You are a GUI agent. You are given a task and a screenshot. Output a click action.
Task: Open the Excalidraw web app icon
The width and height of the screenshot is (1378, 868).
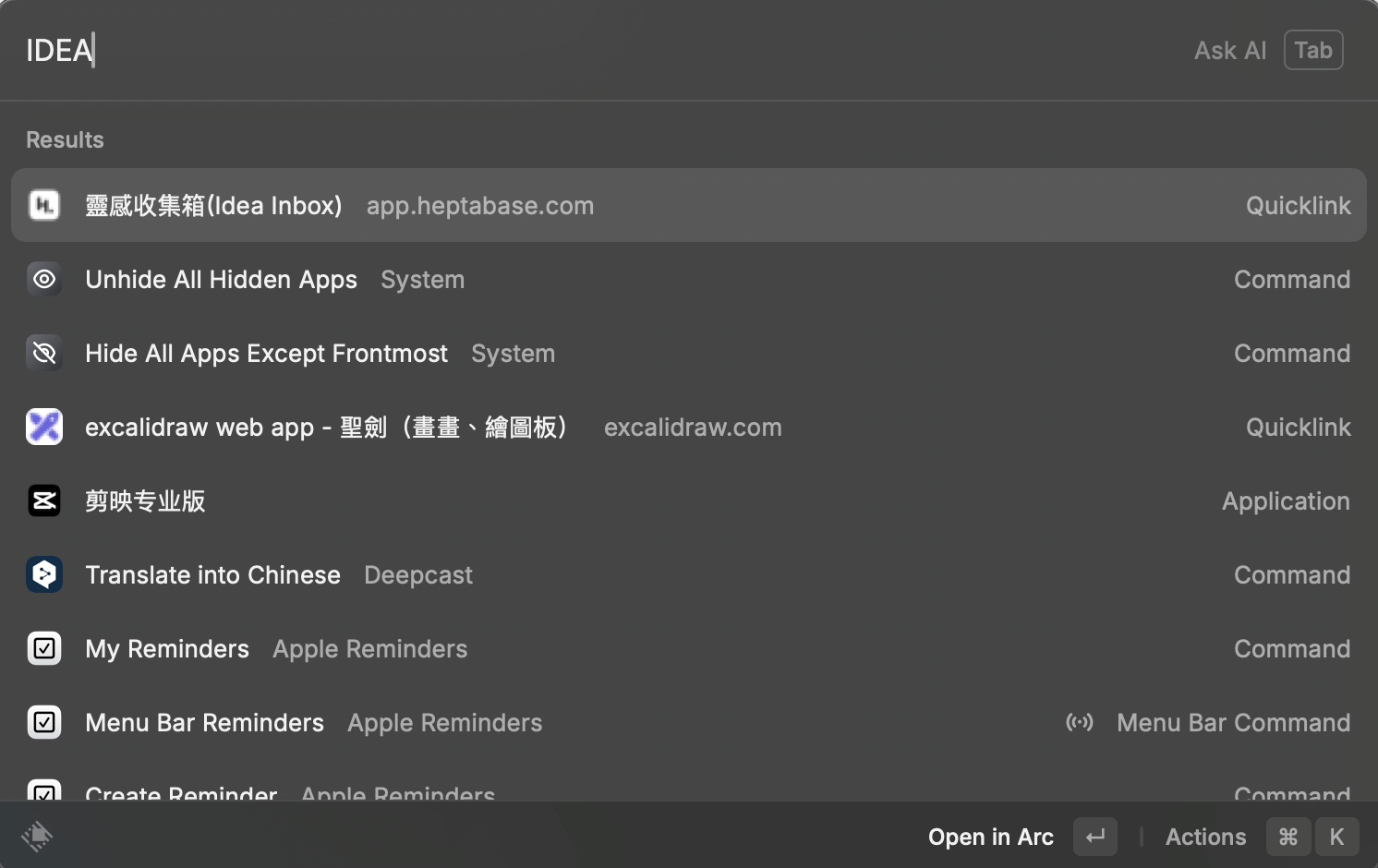44,427
